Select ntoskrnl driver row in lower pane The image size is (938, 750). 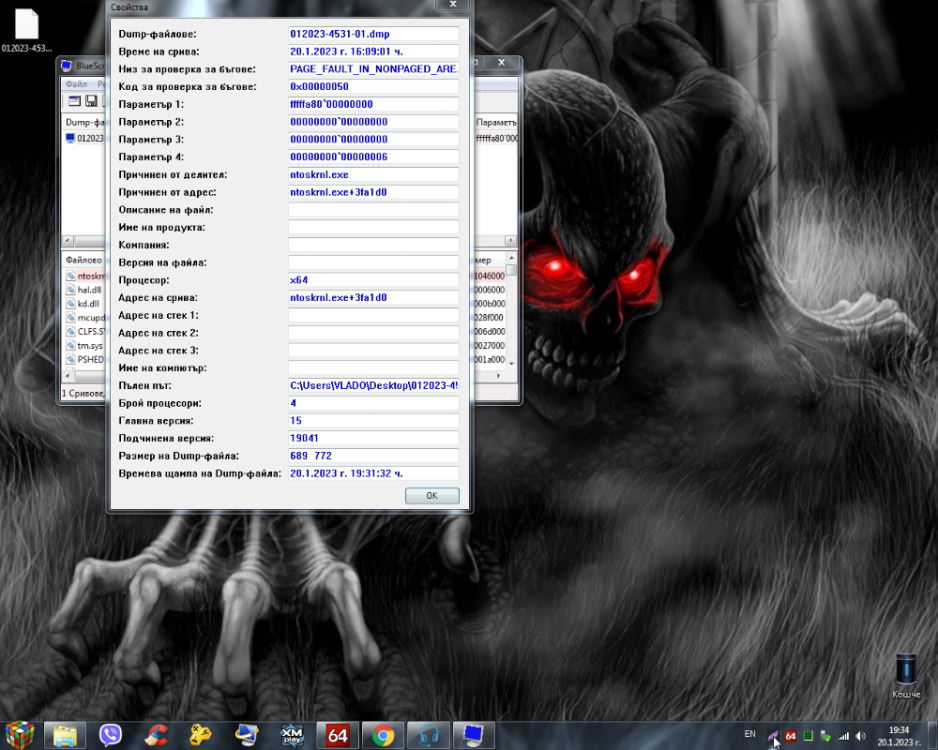coord(91,276)
